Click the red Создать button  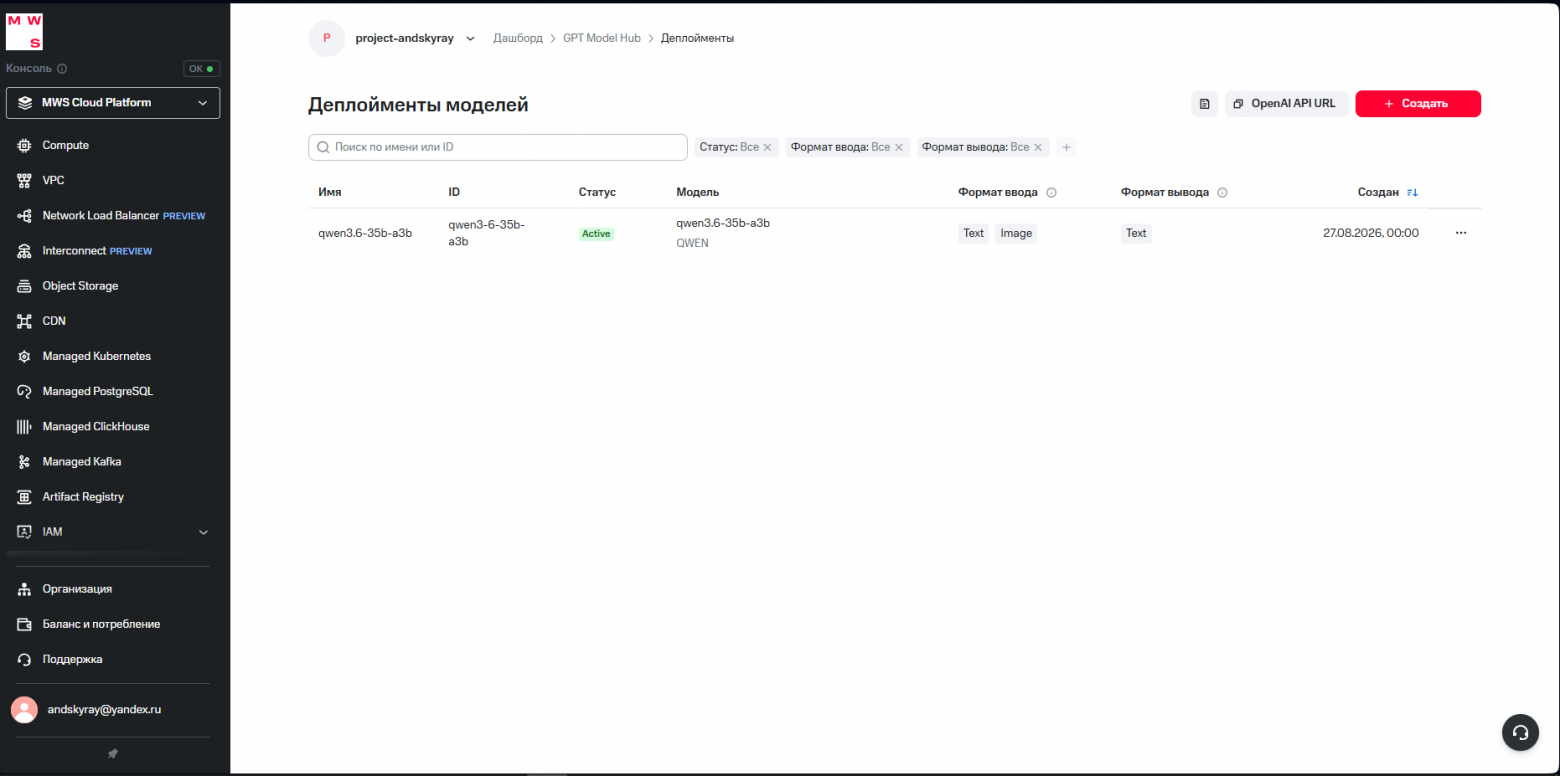[1418, 104]
